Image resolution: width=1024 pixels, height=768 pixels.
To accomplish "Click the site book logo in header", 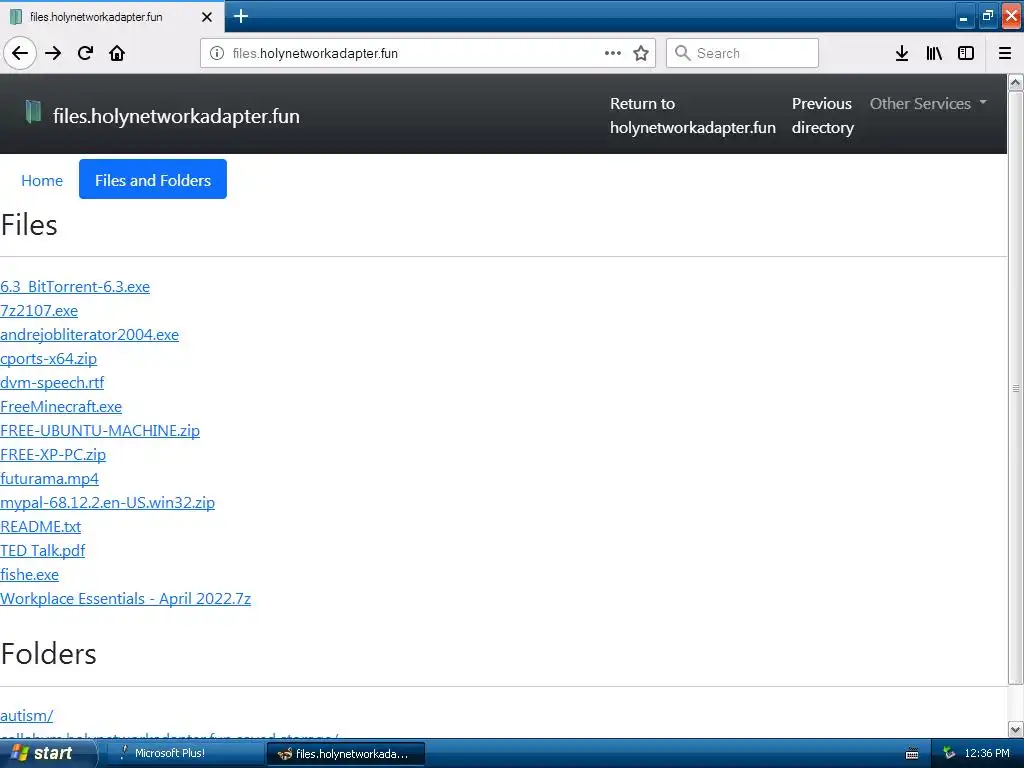I will click(33, 112).
